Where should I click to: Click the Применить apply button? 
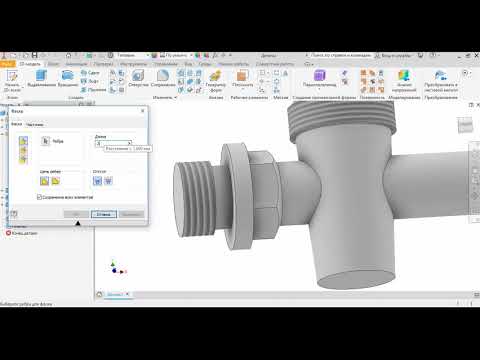131,214
